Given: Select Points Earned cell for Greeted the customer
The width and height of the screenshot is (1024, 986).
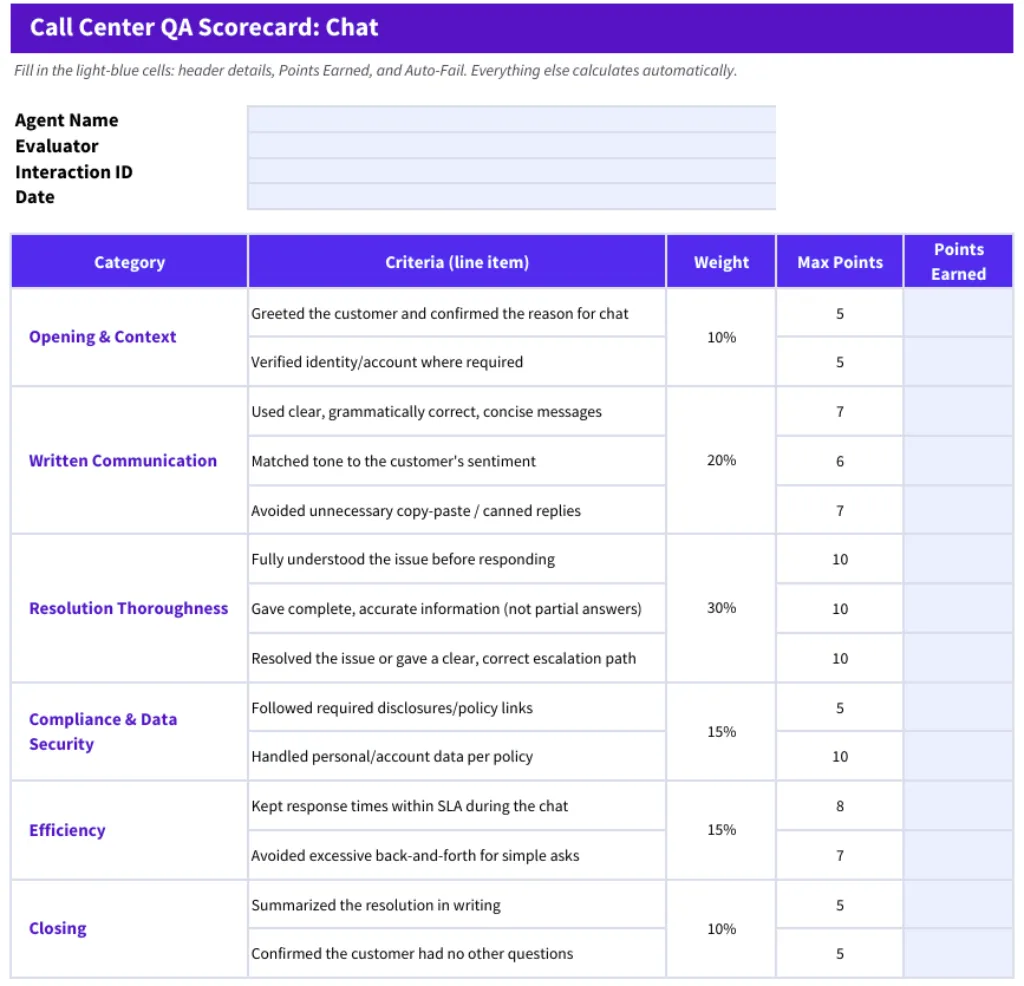Looking at the screenshot, I should click(x=958, y=313).
